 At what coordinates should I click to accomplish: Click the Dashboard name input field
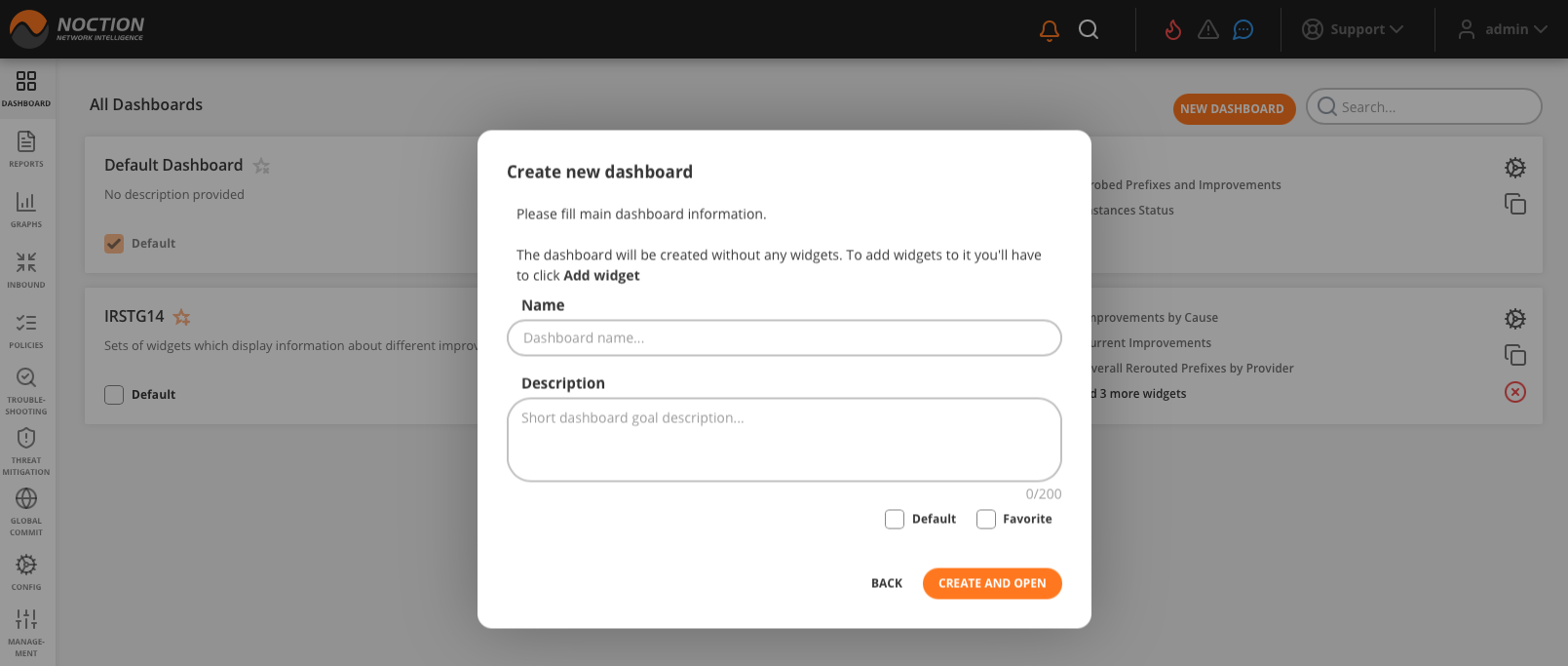pyautogui.click(x=784, y=337)
